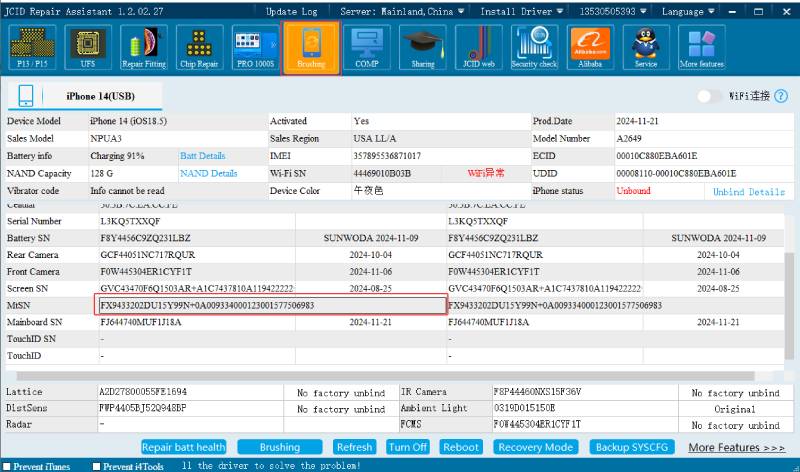The image size is (800, 472).
Task: Select Ambient Light value 0319D015150B
Action: (524, 408)
